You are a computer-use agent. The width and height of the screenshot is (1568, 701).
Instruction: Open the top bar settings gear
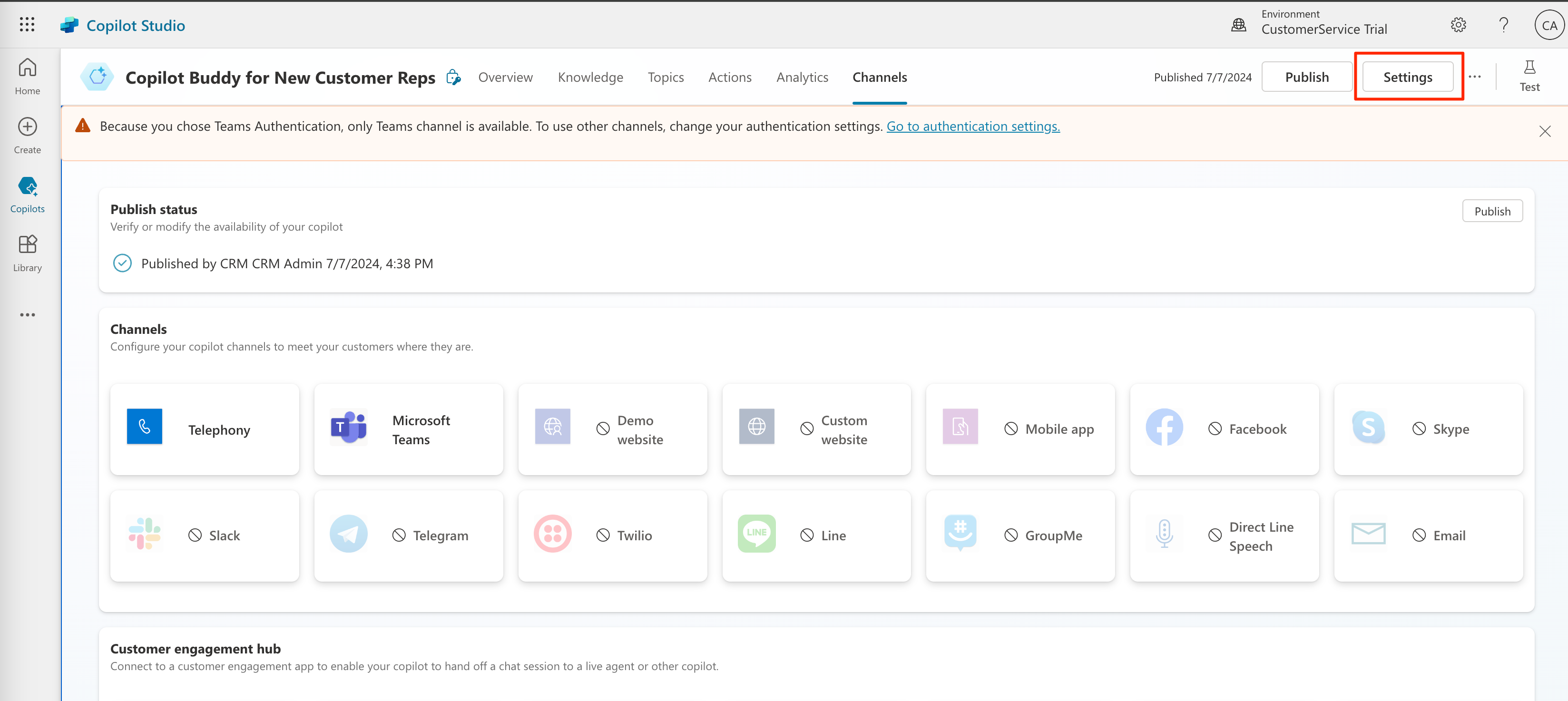pyautogui.click(x=1459, y=24)
